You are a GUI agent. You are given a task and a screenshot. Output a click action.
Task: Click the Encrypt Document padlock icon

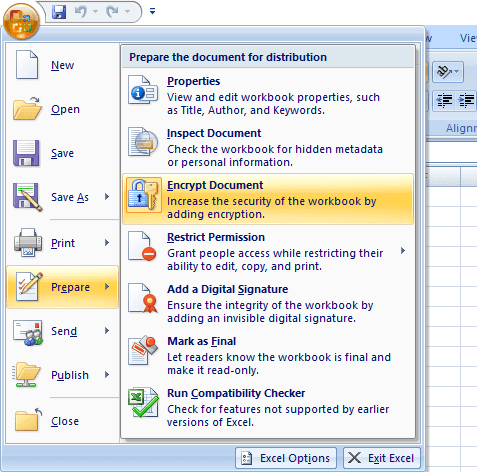click(143, 195)
